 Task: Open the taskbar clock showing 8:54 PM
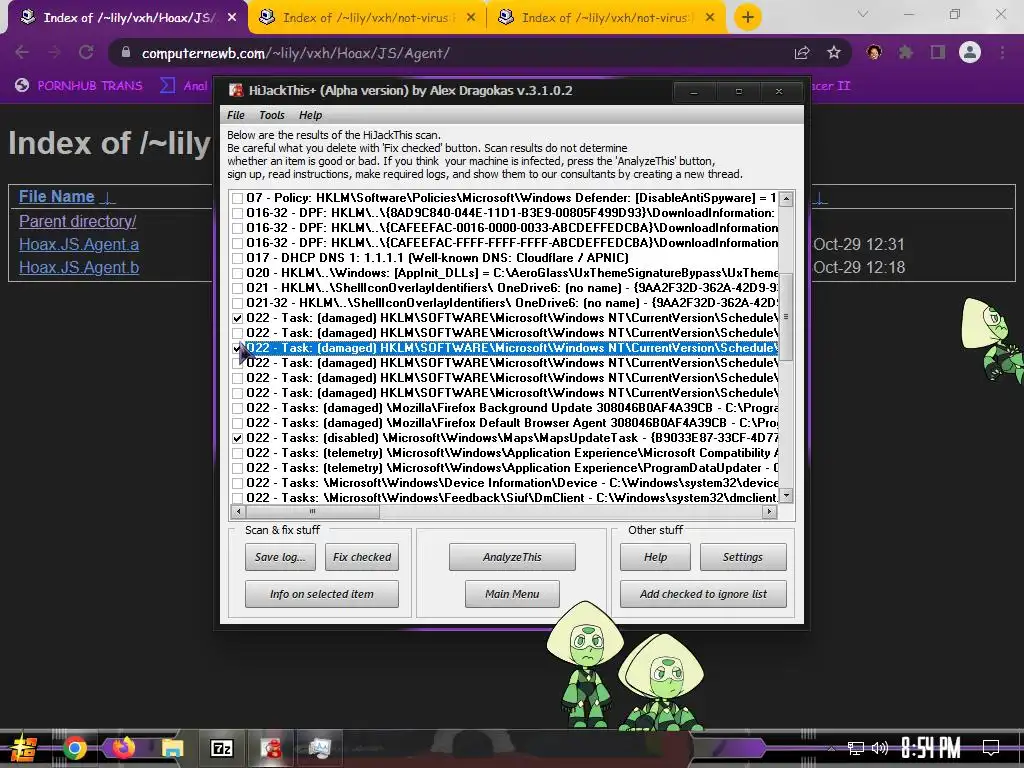[930, 748]
